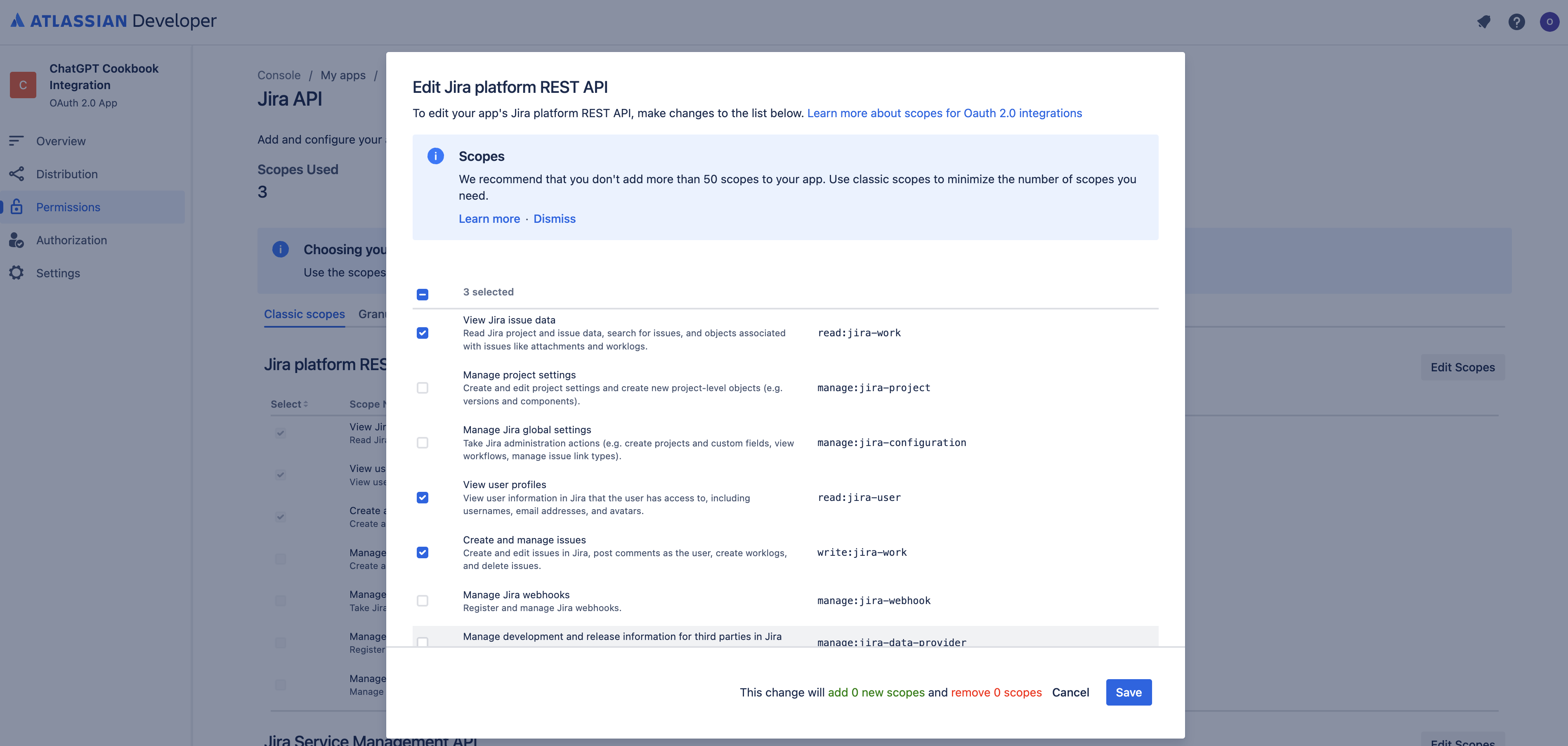
Task: Click the Save button to confirm changes
Action: click(1128, 692)
